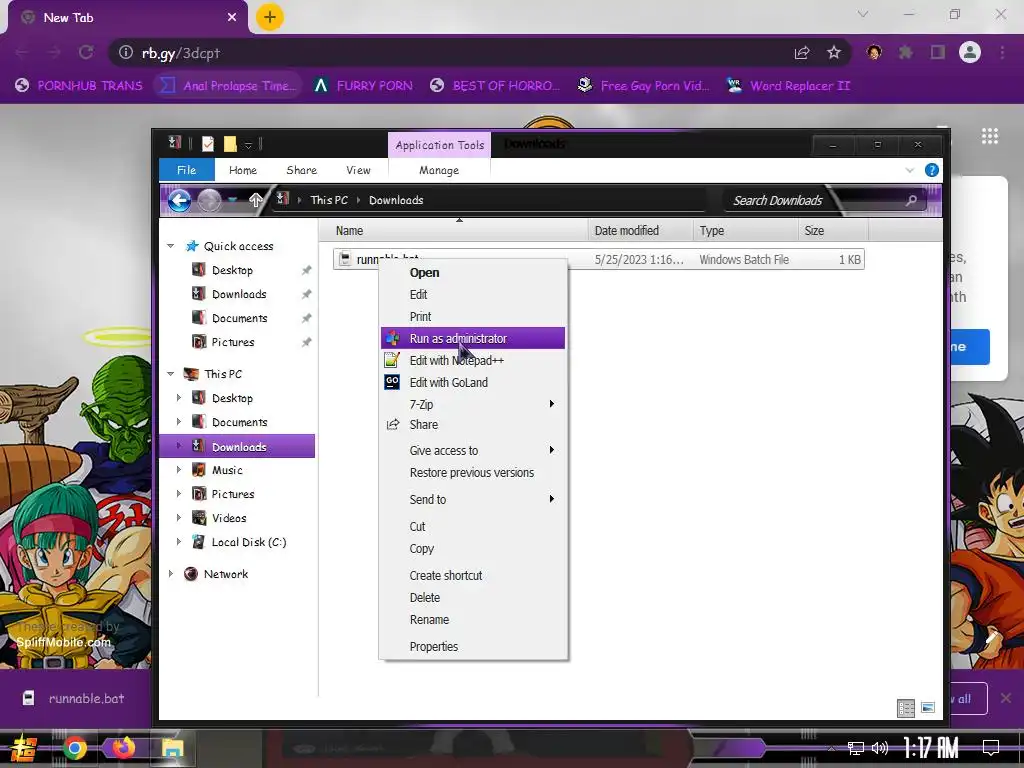Click Share in the context menu
The image size is (1024, 768).
473,424
